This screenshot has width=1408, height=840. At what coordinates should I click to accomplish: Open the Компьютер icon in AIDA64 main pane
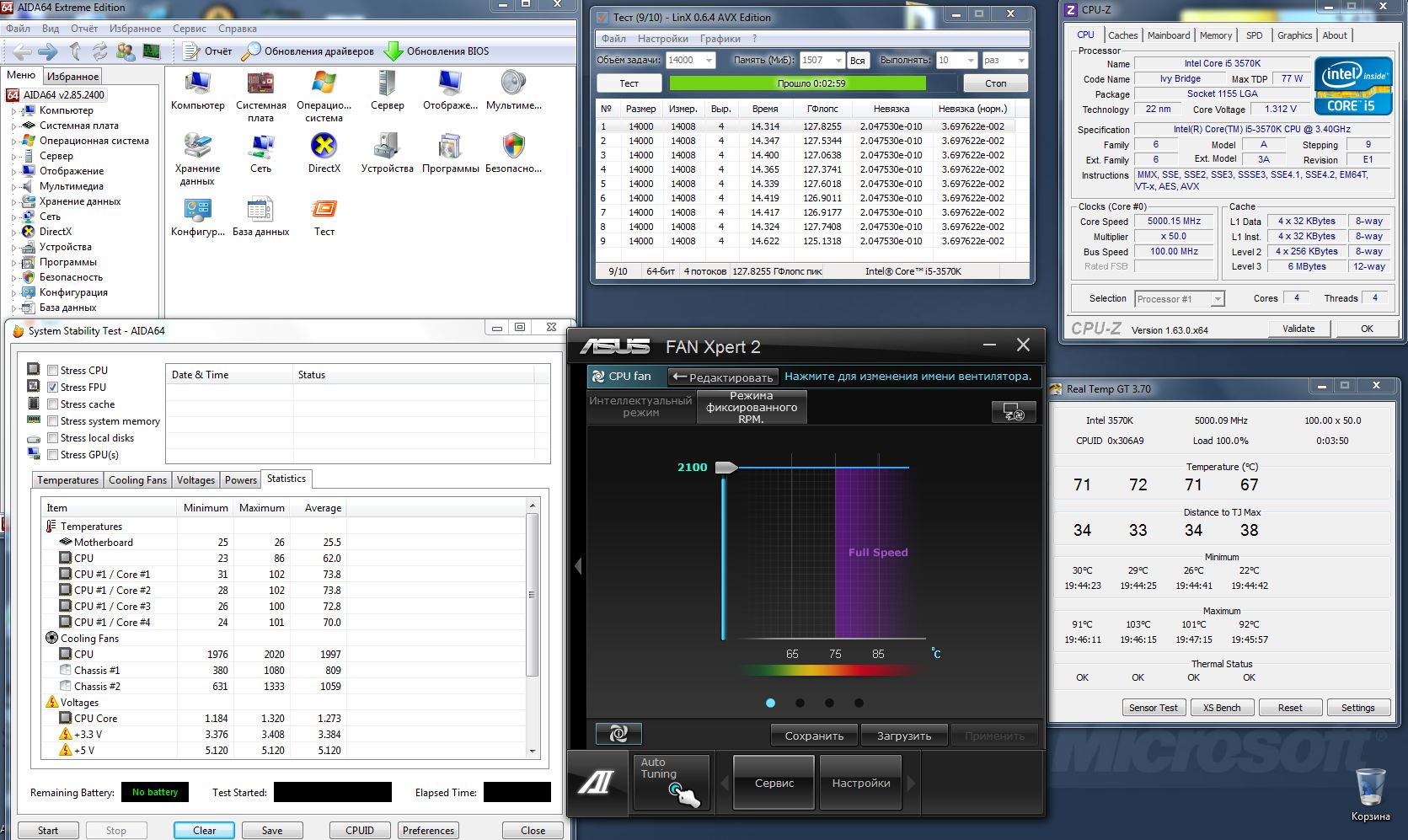(x=198, y=90)
